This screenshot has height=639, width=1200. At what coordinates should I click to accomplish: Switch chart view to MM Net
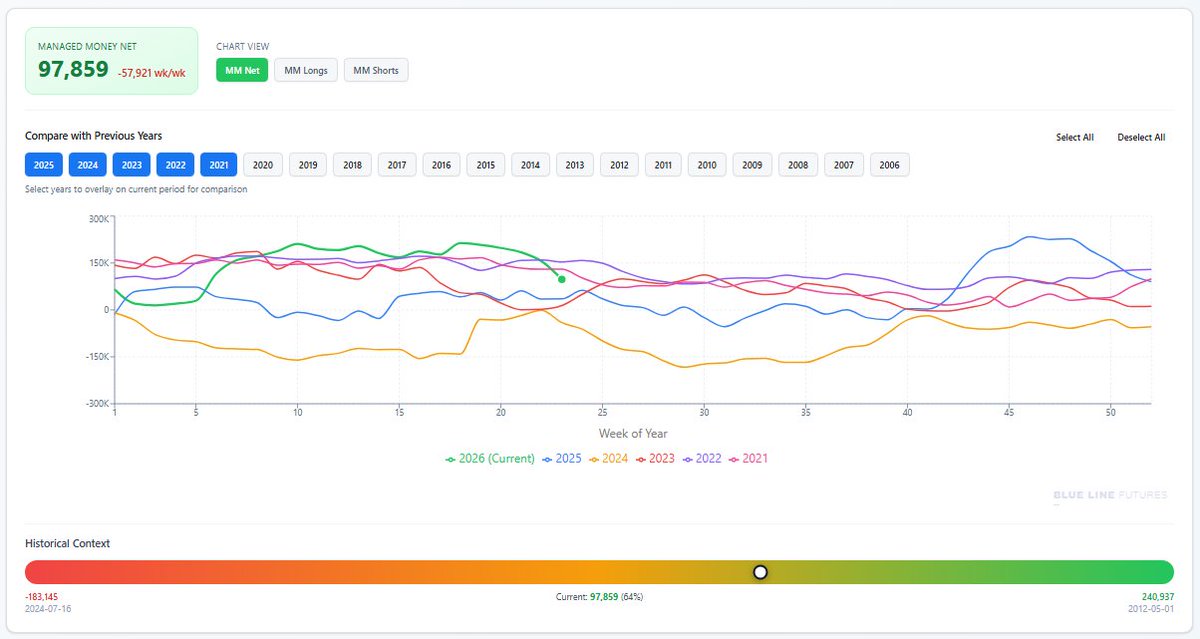242,70
